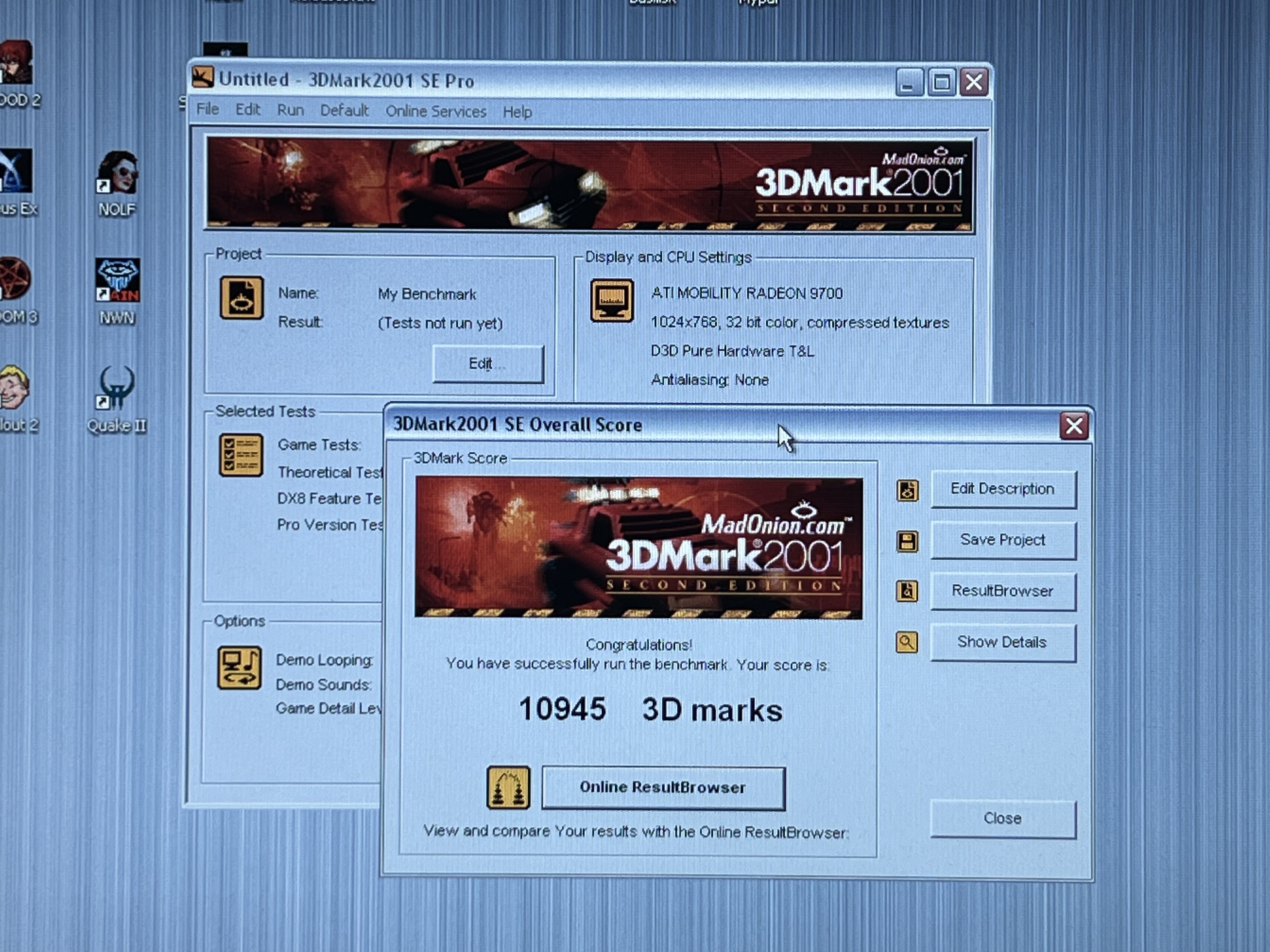1270x952 pixels.
Task: Click the Save Project floppy disk icon
Action: [907, 541]
